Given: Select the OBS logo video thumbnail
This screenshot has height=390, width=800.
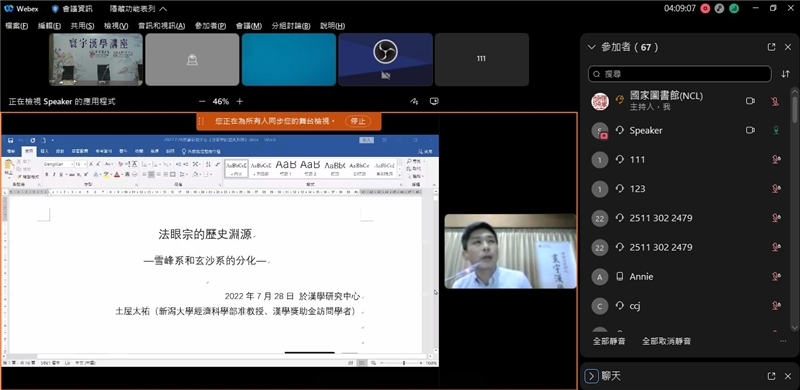Looking at the screenshot, I should point(385,59).
